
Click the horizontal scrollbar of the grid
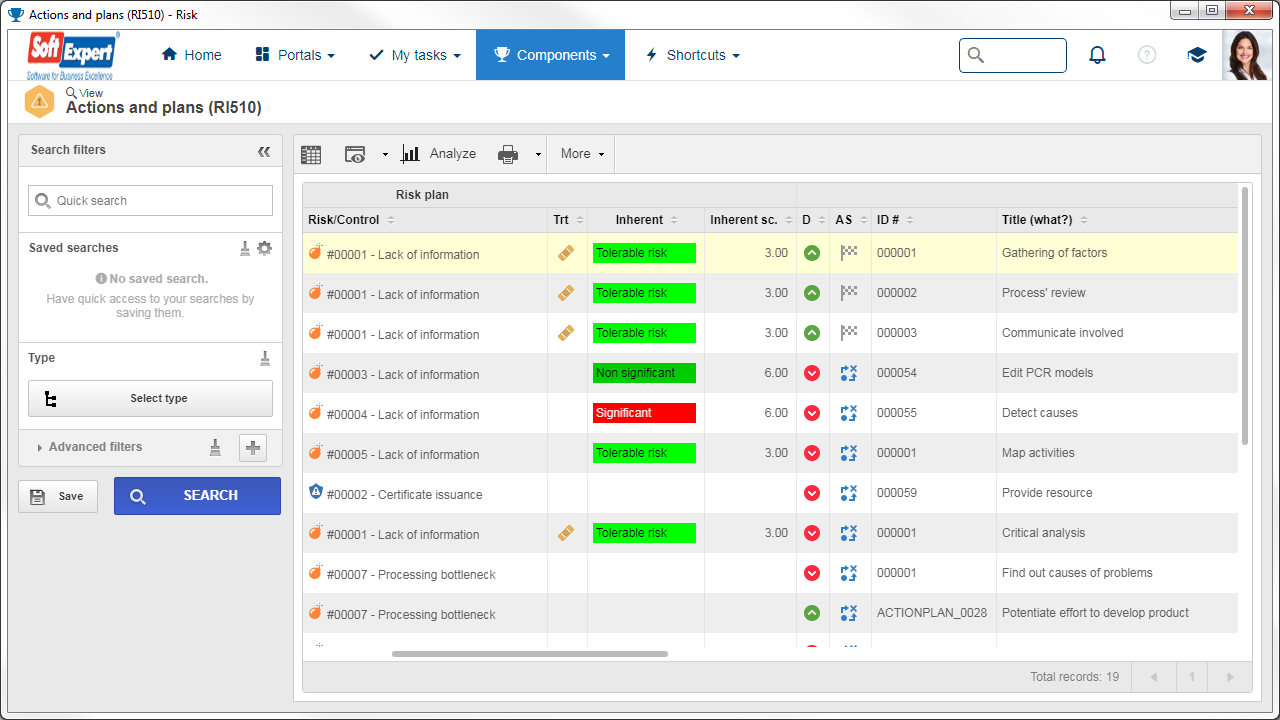pyautogui.click(x=530, y=654)
